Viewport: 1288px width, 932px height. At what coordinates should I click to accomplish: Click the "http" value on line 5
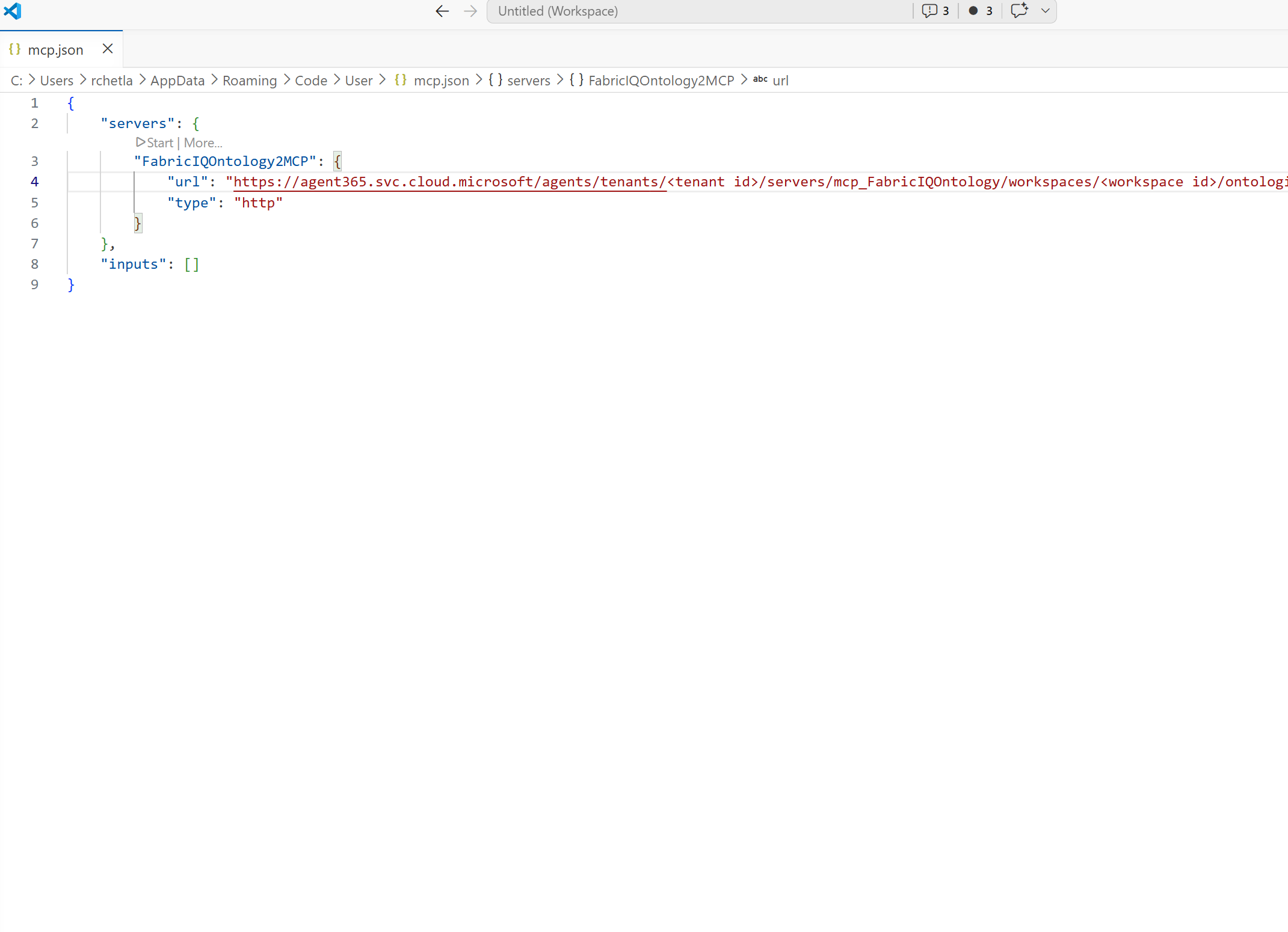[258, 203]
